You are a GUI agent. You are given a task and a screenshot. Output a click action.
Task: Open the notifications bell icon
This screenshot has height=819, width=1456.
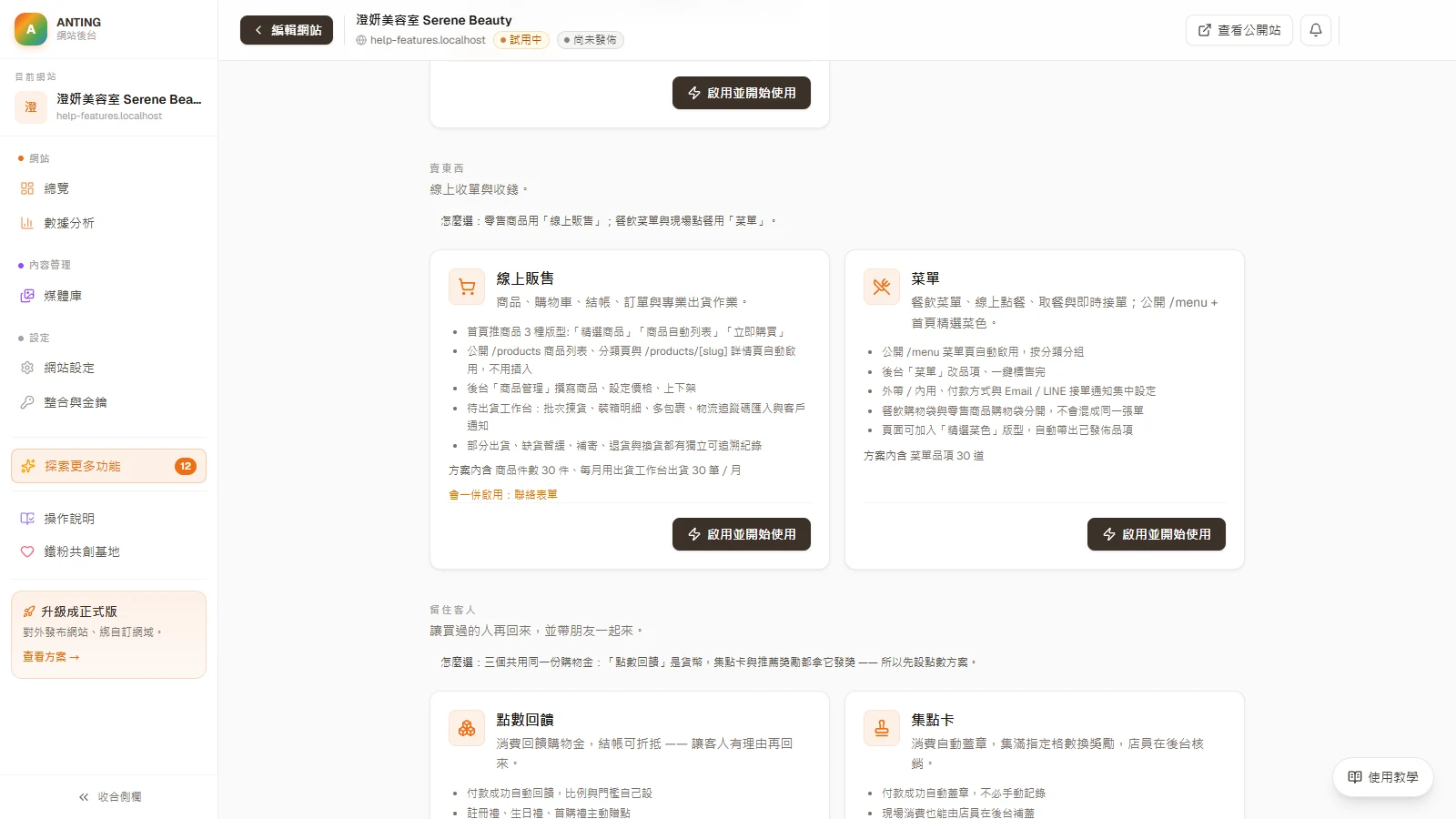(1316, 30)
